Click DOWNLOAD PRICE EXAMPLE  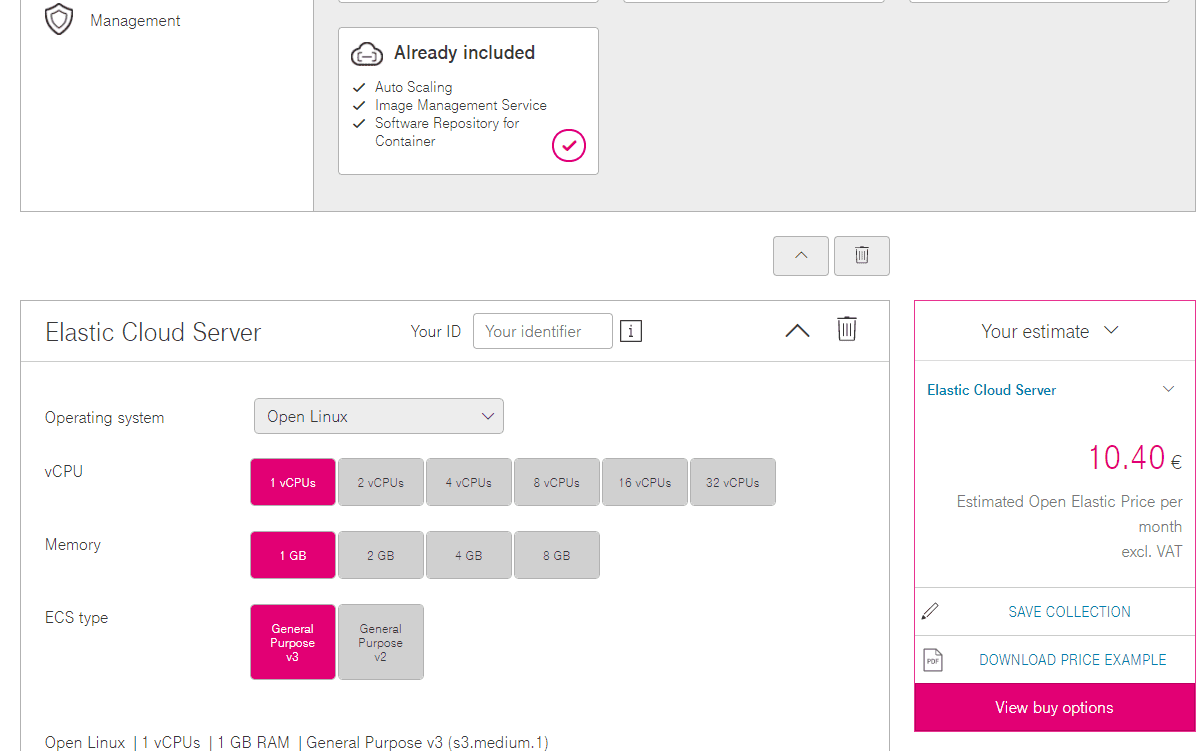(1072, 660)
